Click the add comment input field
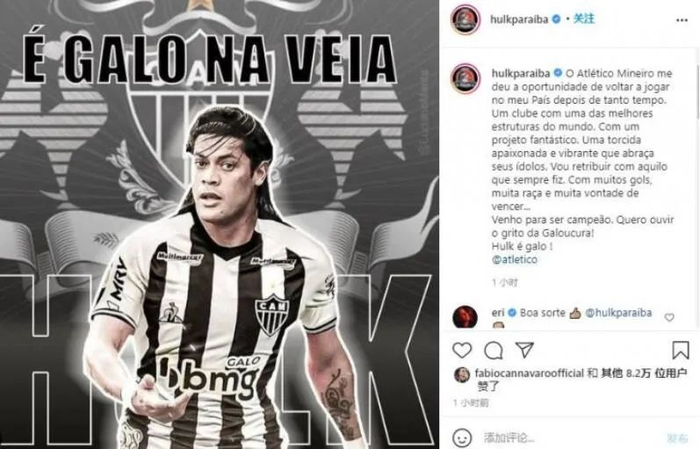Image resolution: width=700 pixels, height=449 pixels. [571, 437]
